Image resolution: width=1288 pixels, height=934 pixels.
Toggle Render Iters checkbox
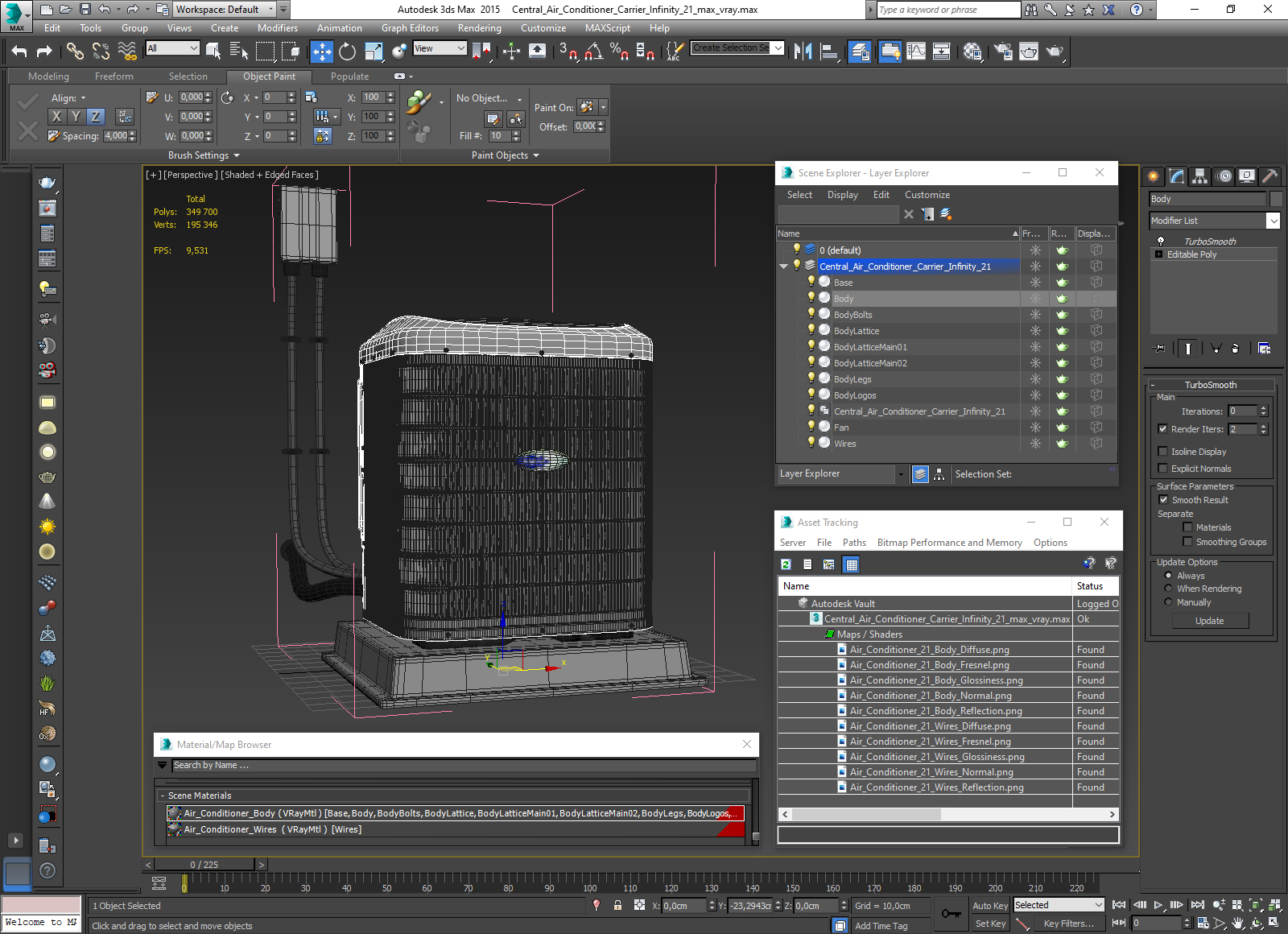point(1162,429)
